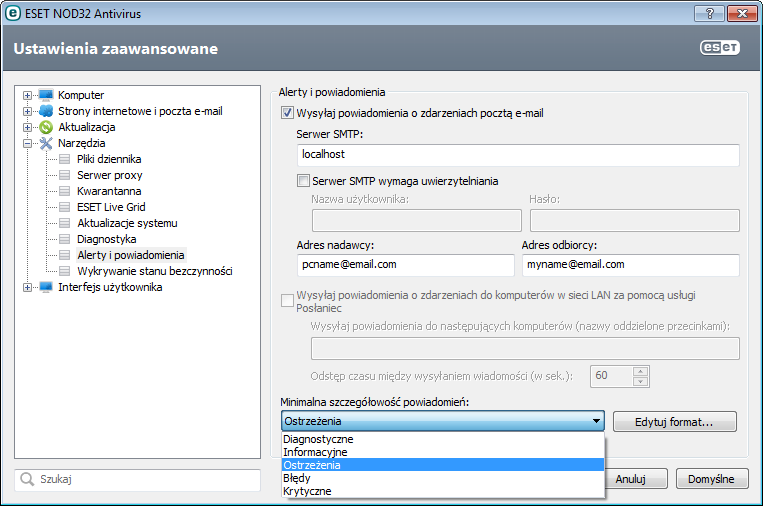Screen dimensions: 763x506
Task: Click the page icon beside Pliki dziennika
Action: pyautogui.click(x=64, y=159)
